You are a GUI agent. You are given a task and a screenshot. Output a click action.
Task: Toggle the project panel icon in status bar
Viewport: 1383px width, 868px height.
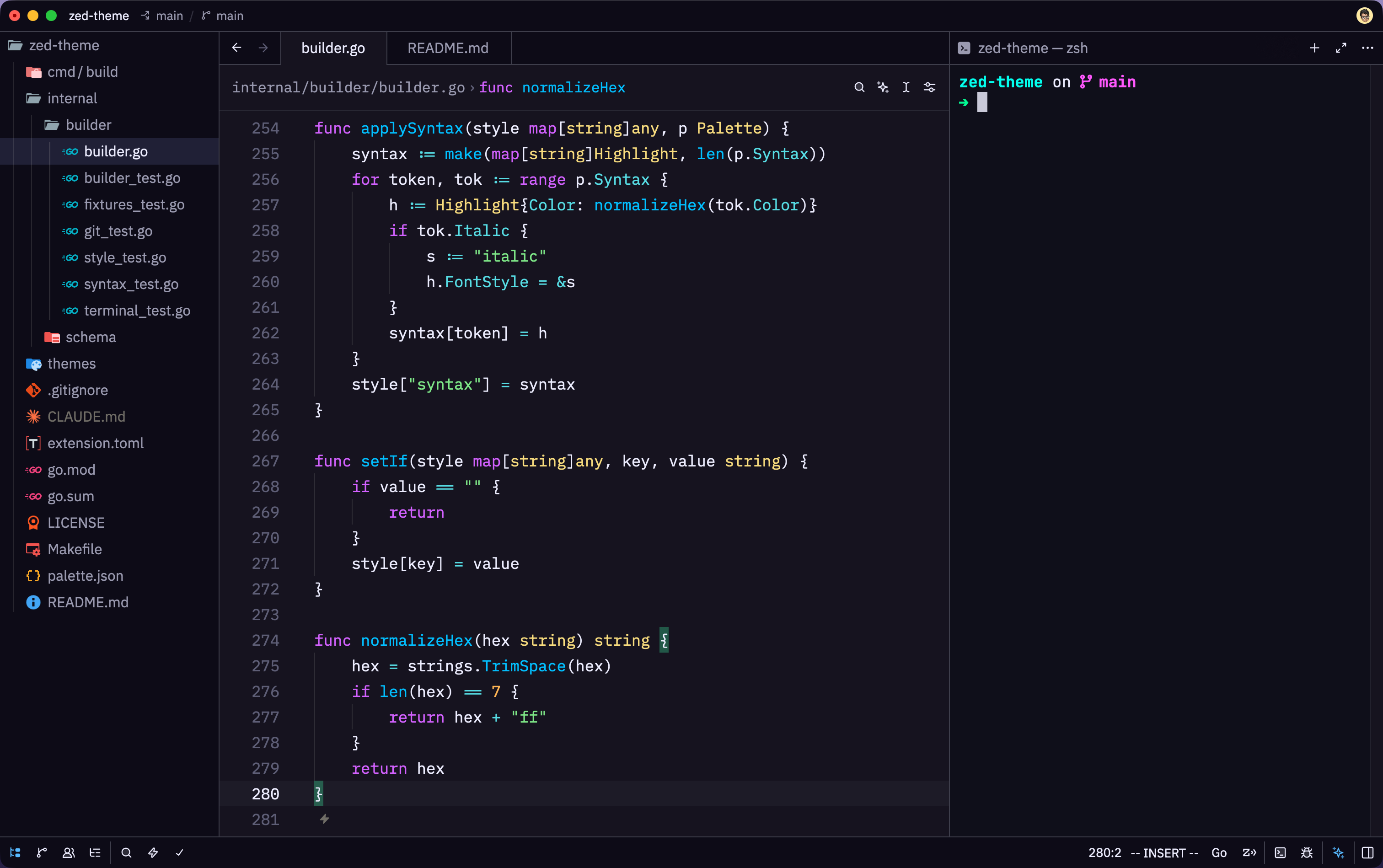point(16,852)
